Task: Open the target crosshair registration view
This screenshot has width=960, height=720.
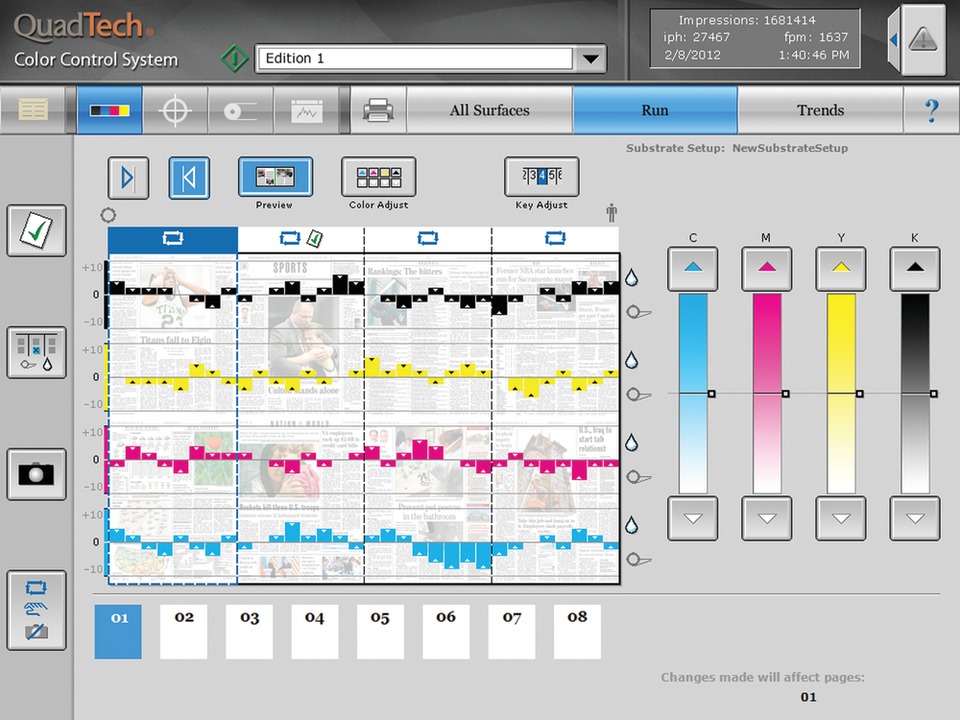Action: click(x=175, y=110)
